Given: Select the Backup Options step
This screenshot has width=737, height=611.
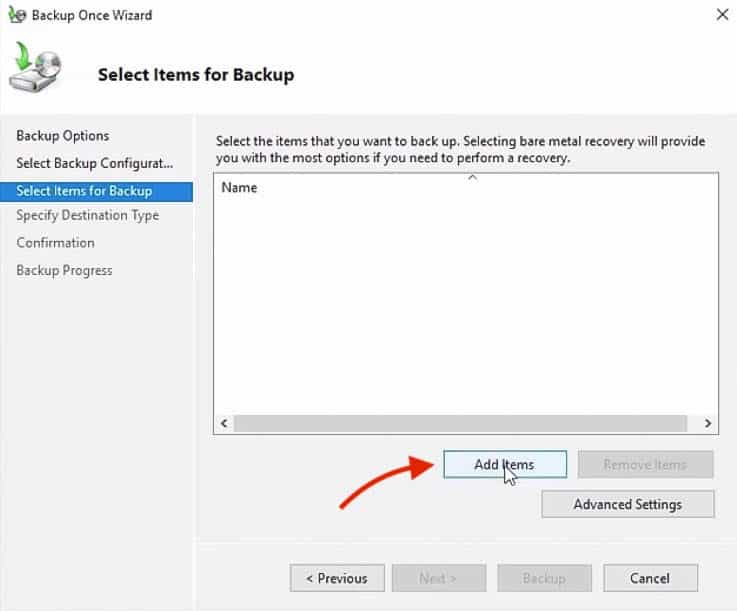Looking at the screenshot, I should [x=63, y=136].
